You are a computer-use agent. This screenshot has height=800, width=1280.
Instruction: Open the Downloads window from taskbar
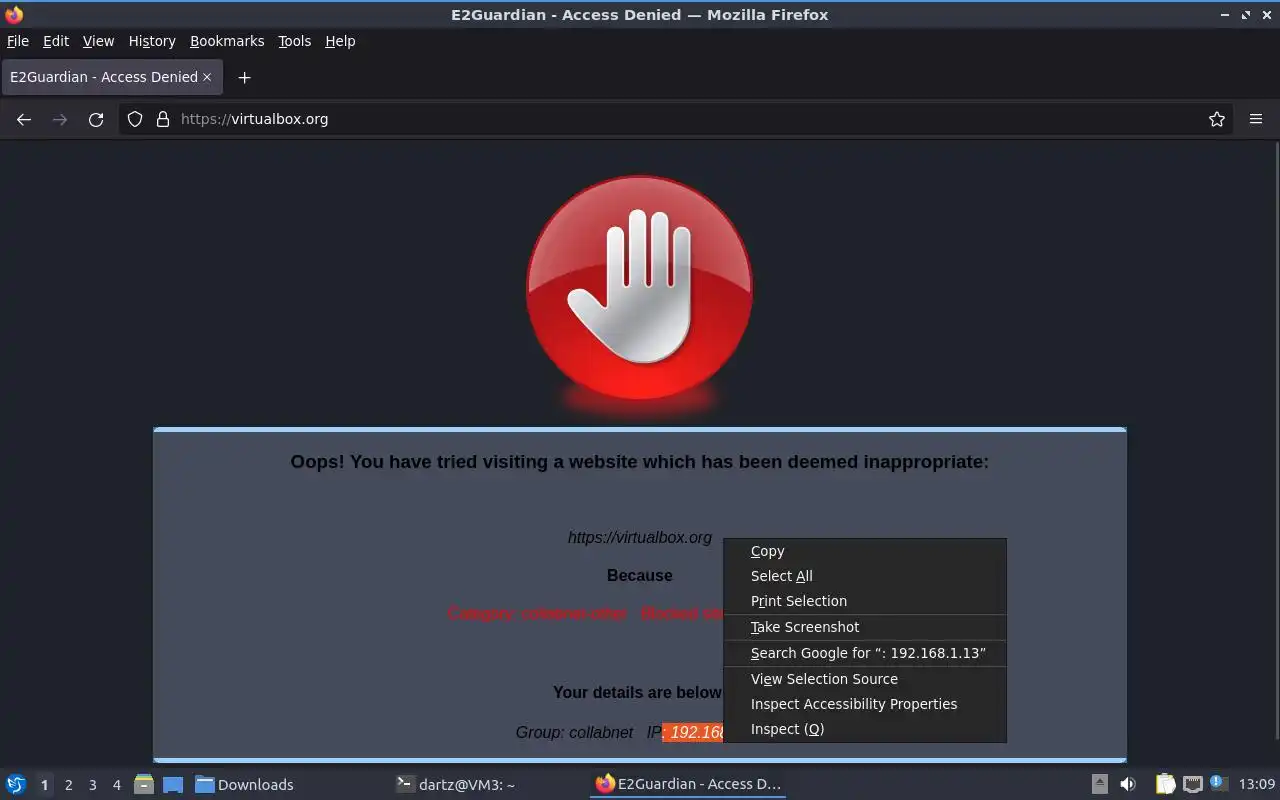pos(288,784)
